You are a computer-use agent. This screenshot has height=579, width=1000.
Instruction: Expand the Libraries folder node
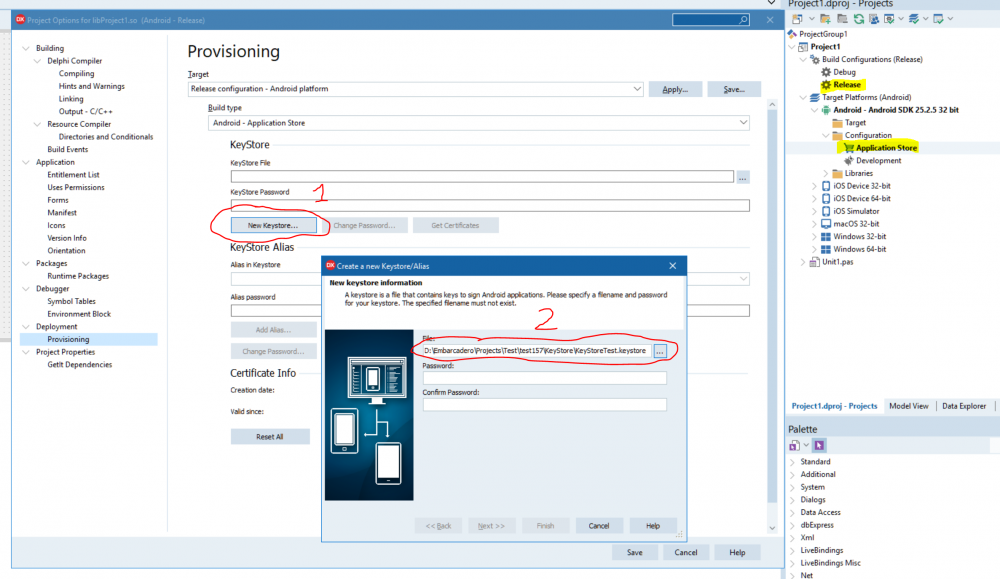point(826,173)
